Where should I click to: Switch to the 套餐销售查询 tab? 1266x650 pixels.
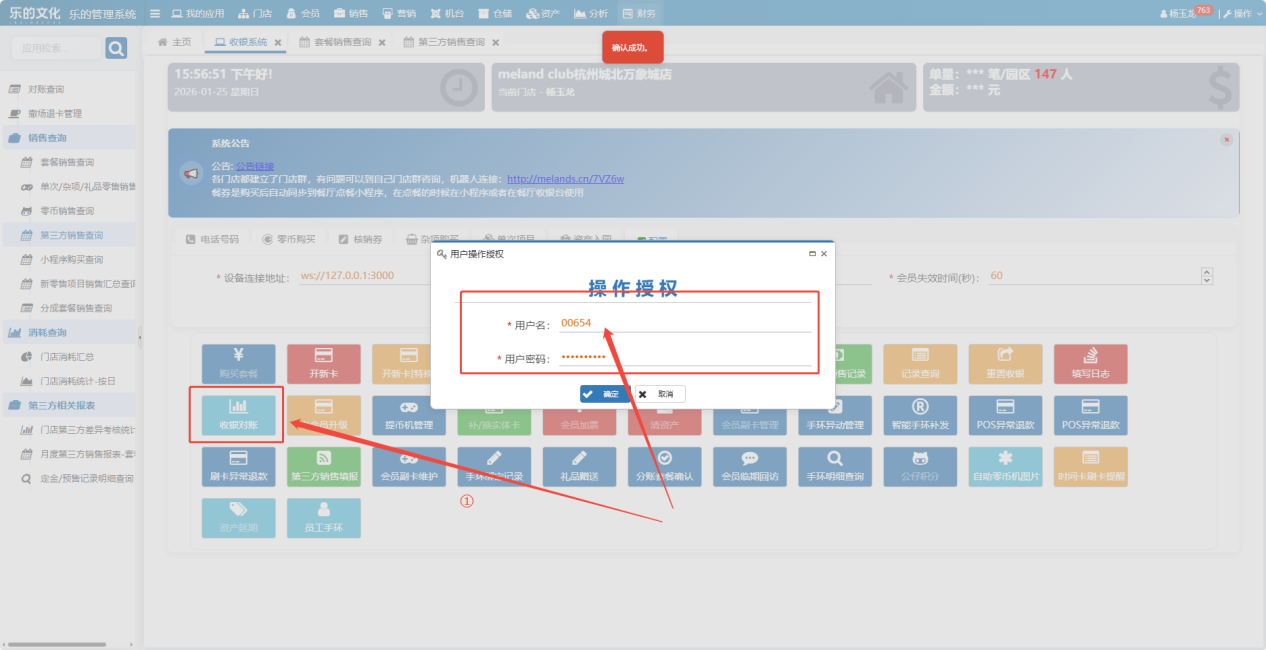point(341,43)
